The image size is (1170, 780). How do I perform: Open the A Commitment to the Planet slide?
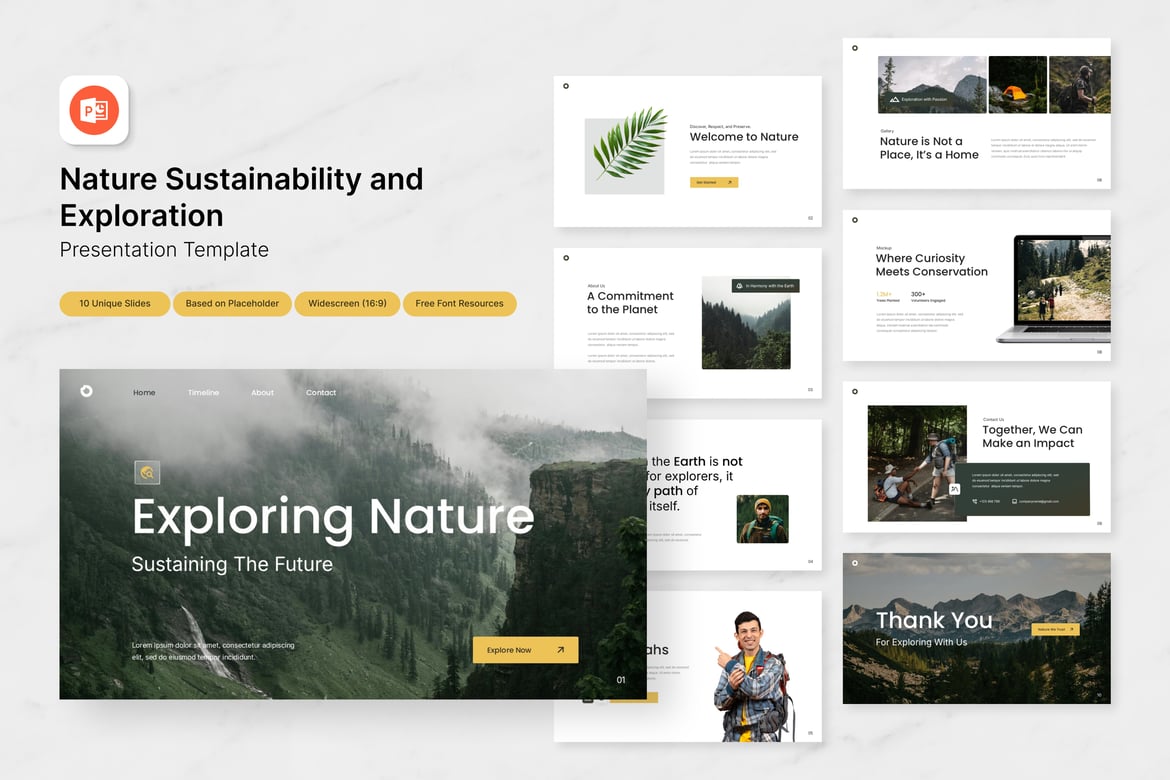tap(687, 323)
